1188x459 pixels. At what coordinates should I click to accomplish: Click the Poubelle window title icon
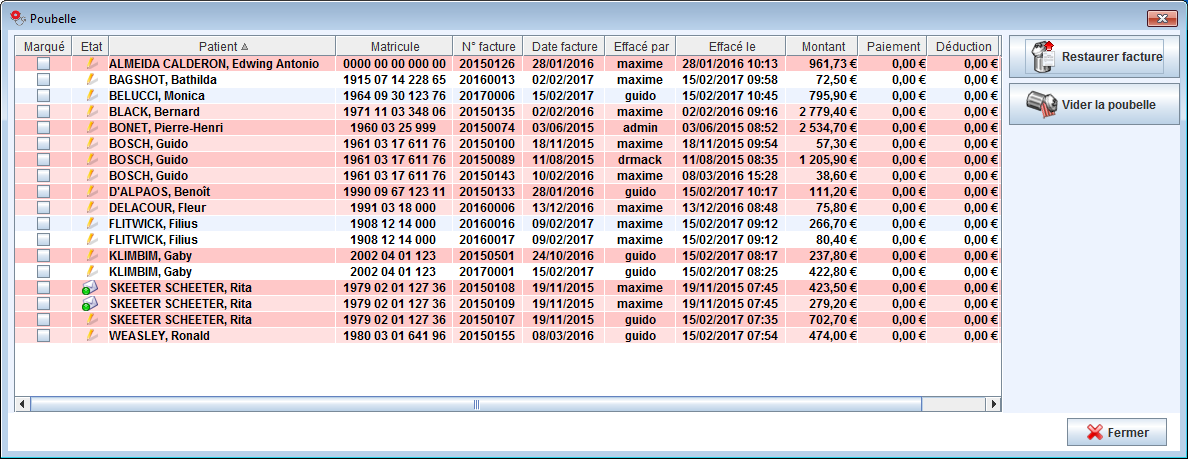(17, 18)
